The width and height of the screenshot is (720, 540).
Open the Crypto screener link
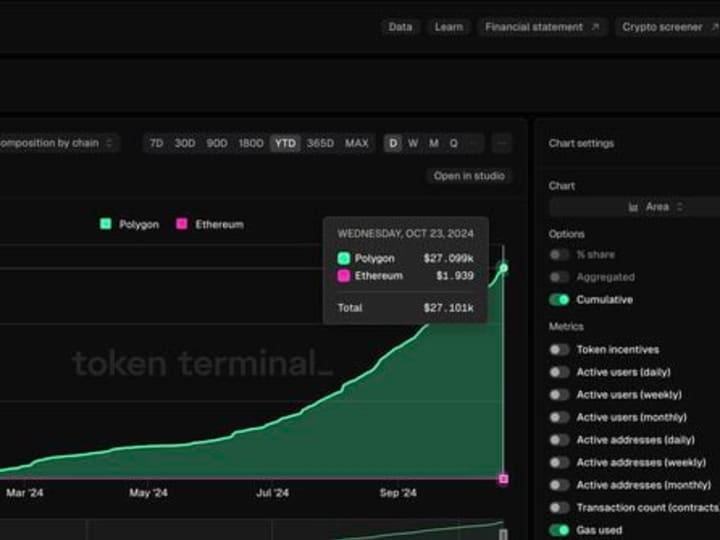[668, 27]
